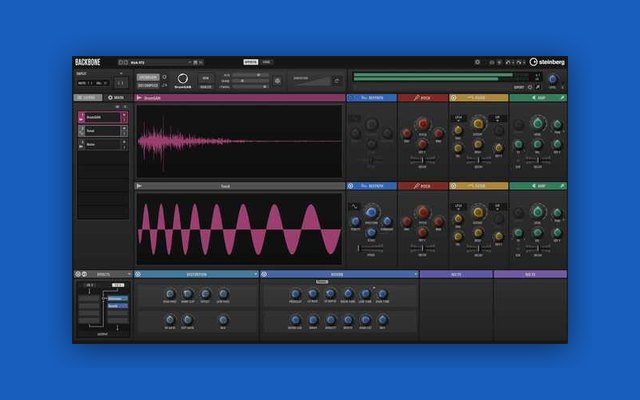The width and height of the screenshot is (640, 400).
Task: Click the redo arrow icon
Action: pos(519,62)
